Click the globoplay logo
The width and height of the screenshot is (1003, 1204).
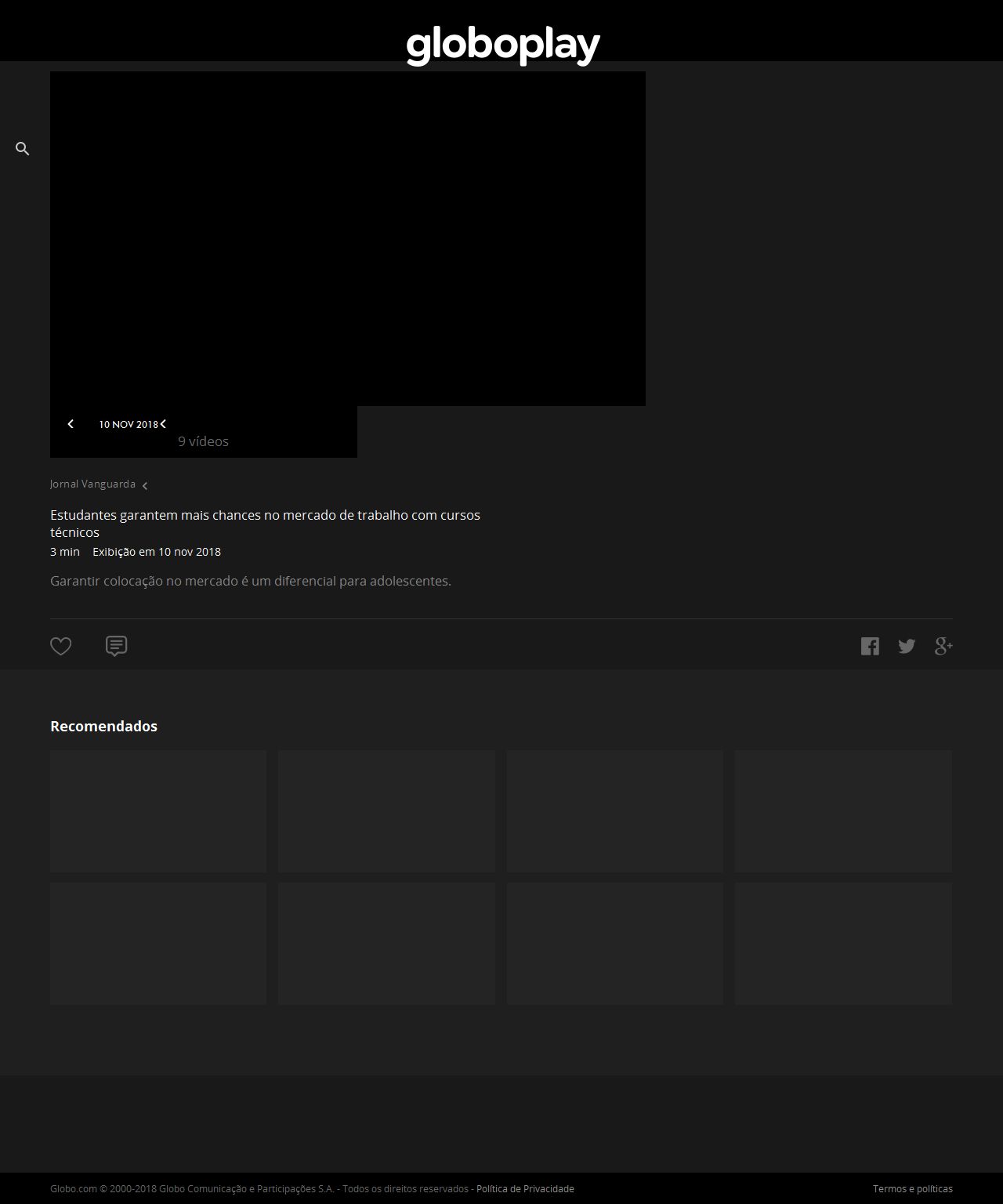pyautogui.click(x=502, y=45)
